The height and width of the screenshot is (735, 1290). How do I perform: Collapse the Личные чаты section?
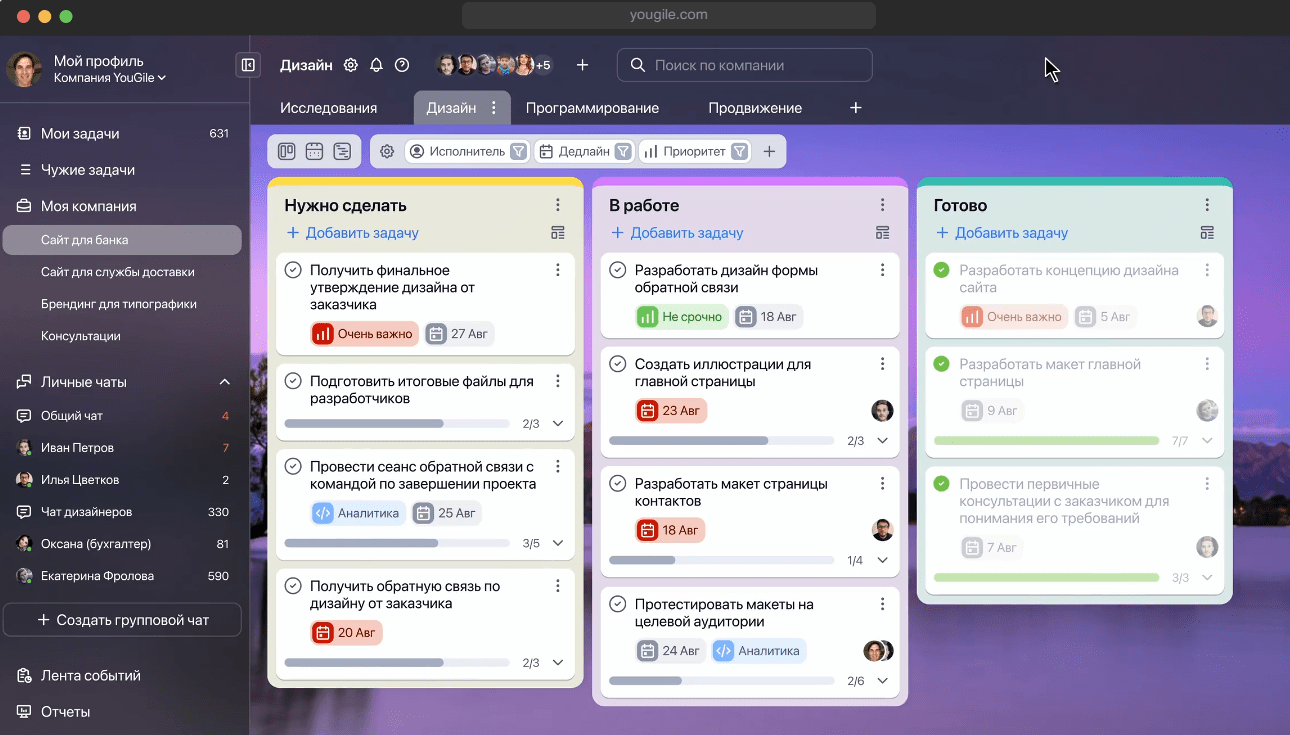point(224,381)
